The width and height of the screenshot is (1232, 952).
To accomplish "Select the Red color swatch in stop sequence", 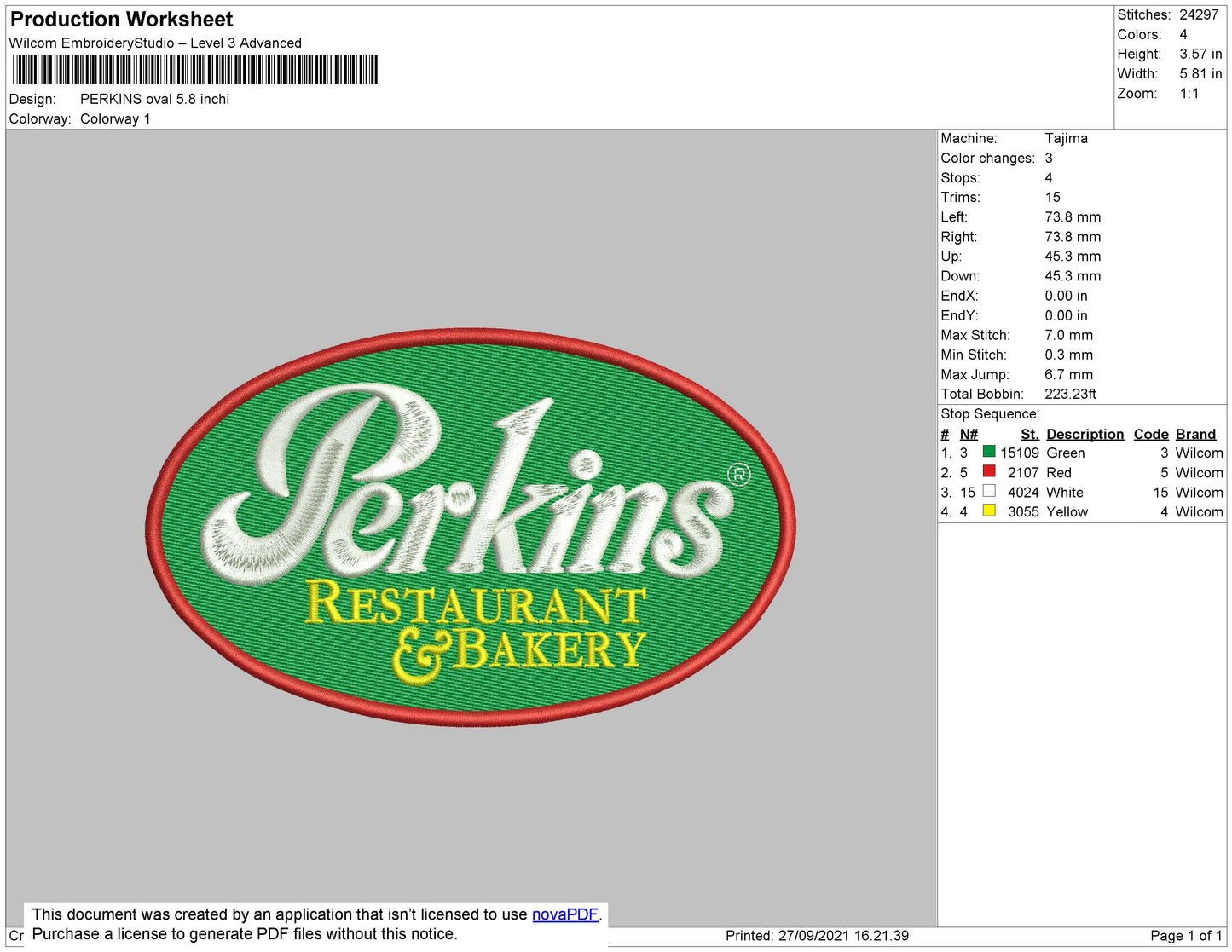I will (989, 471).
